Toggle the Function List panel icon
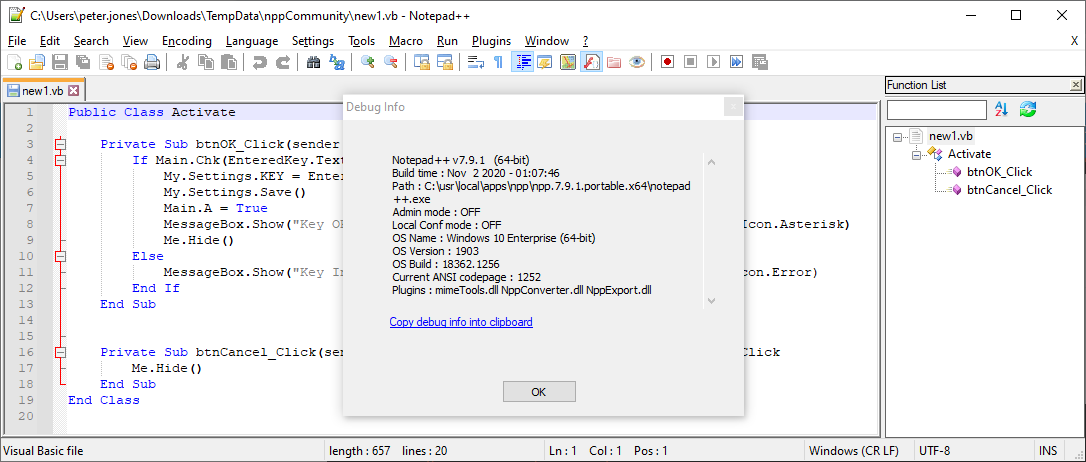 pyautogui.click(x=591, y=62)
